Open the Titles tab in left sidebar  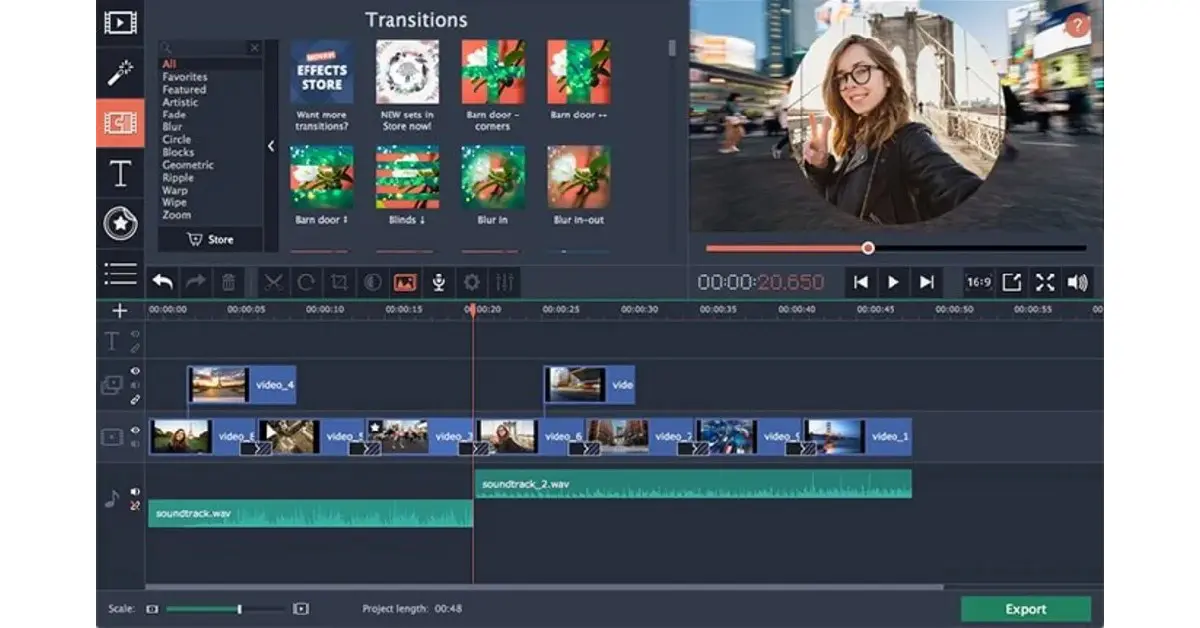coord(120,174)
